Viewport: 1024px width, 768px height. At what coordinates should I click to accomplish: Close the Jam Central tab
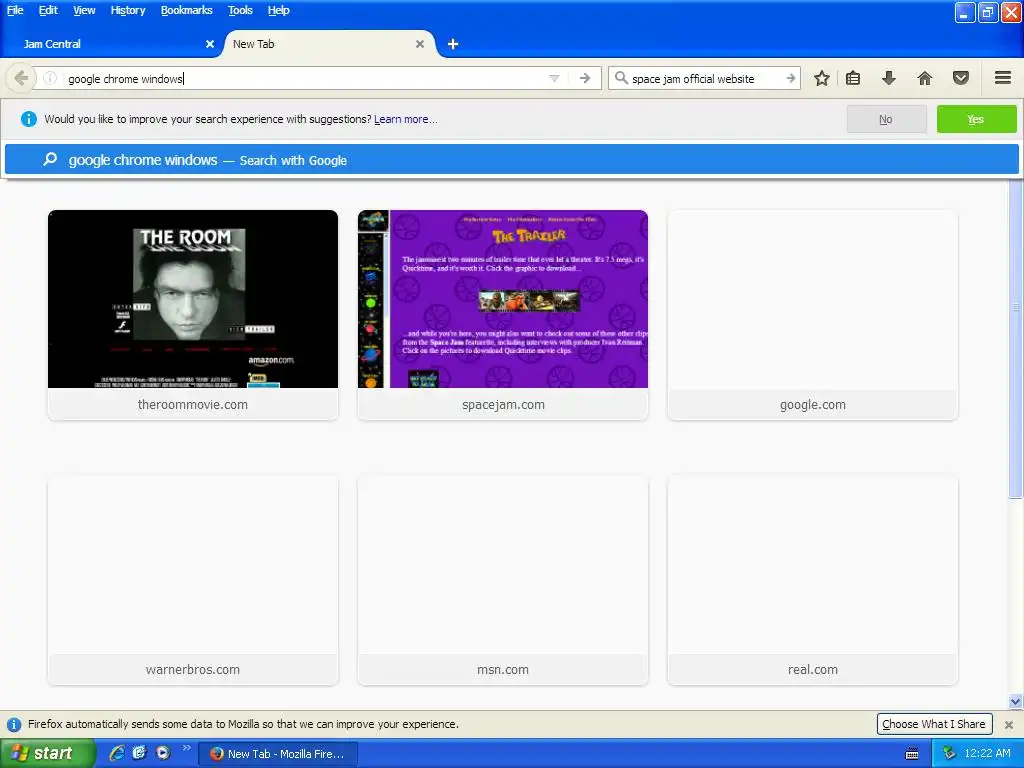pos(210,44)
